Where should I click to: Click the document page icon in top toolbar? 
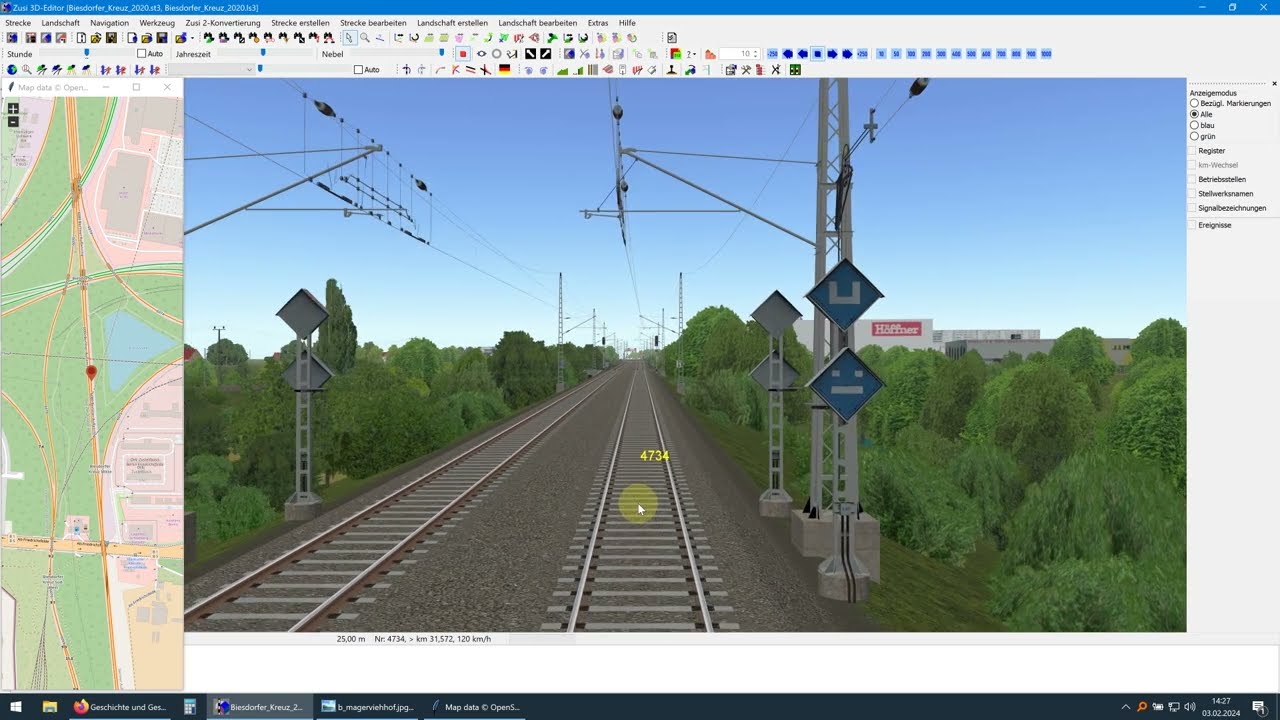coord(672,38)
